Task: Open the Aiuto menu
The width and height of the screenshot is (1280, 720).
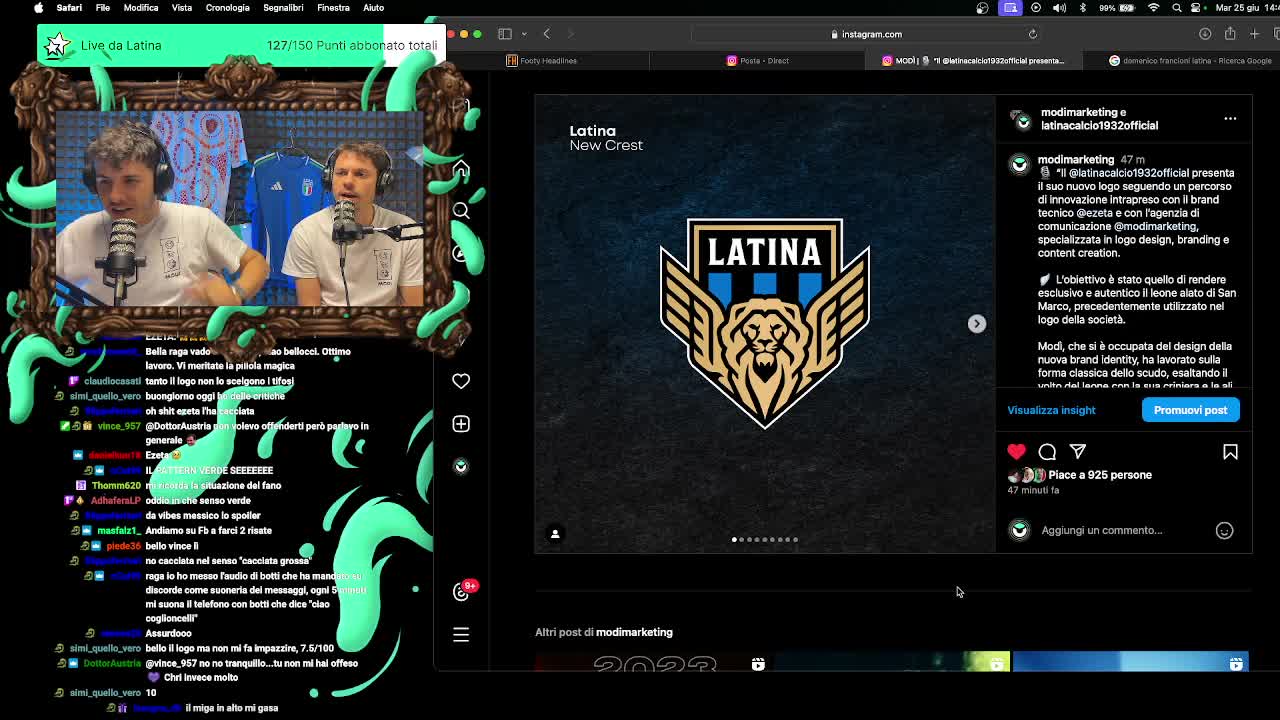Action: (x=373, y=8)
